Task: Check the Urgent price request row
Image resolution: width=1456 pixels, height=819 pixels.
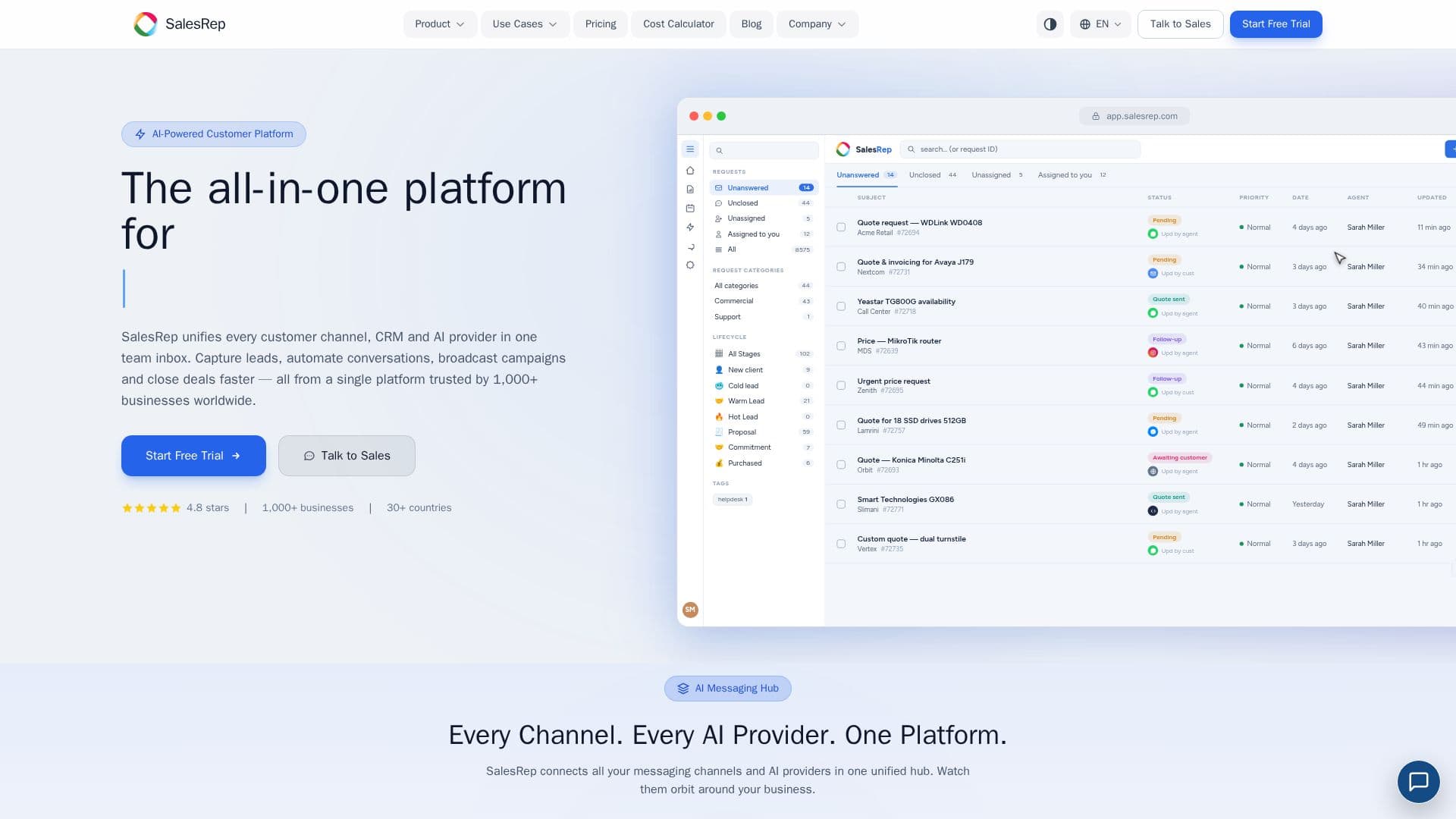Action: tap(841, 386)
